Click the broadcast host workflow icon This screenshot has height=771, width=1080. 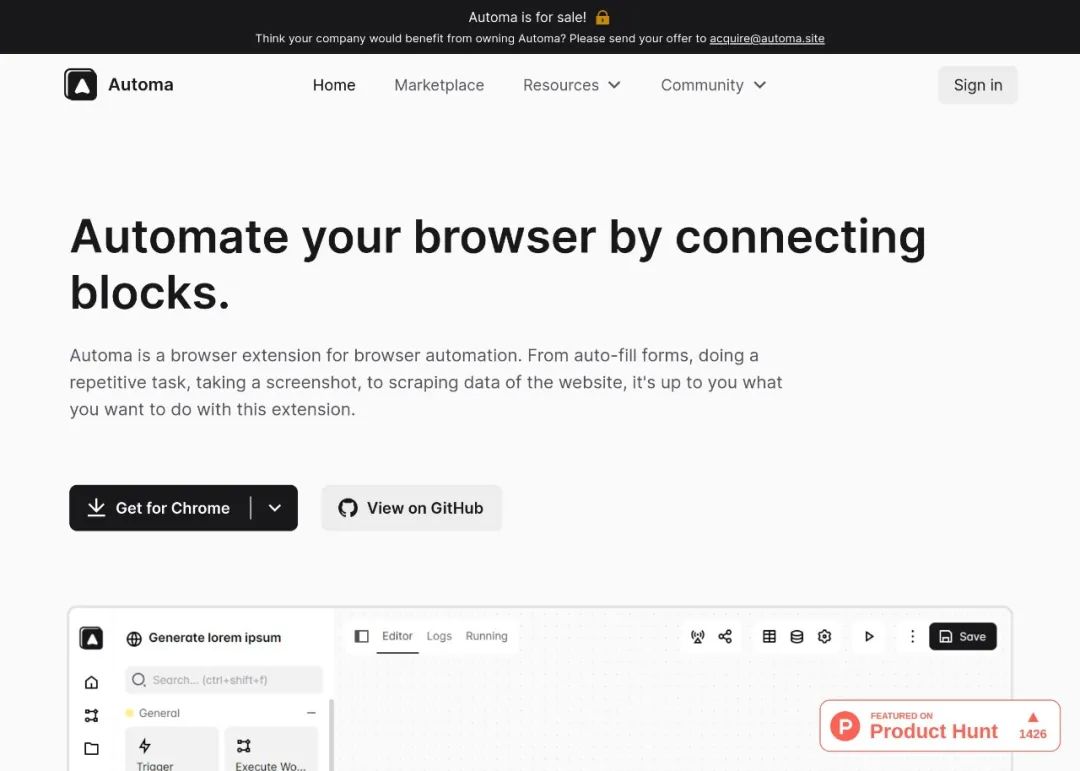click(698, 636)
